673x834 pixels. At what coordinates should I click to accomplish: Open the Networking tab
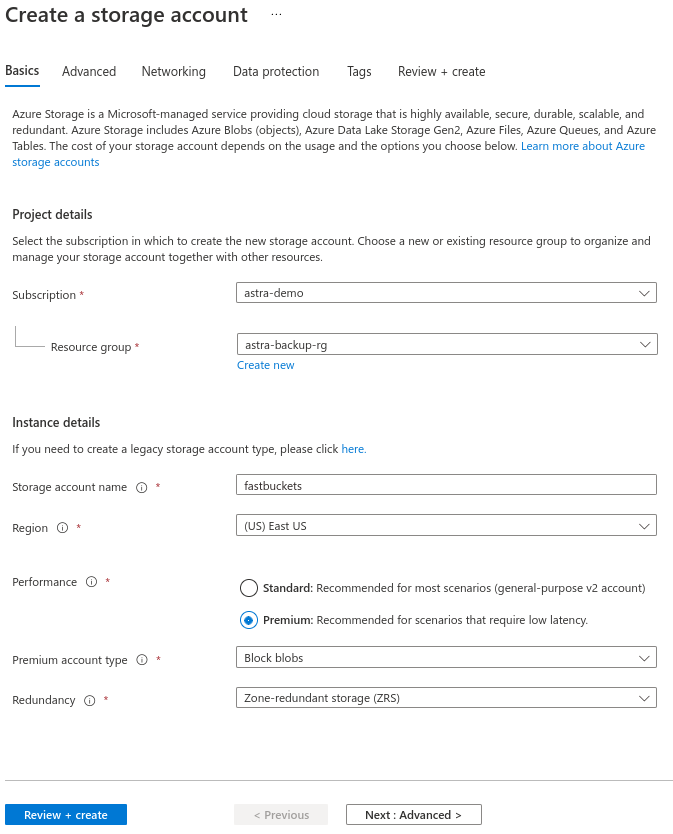pyautogui.click(x=173, y=71)
